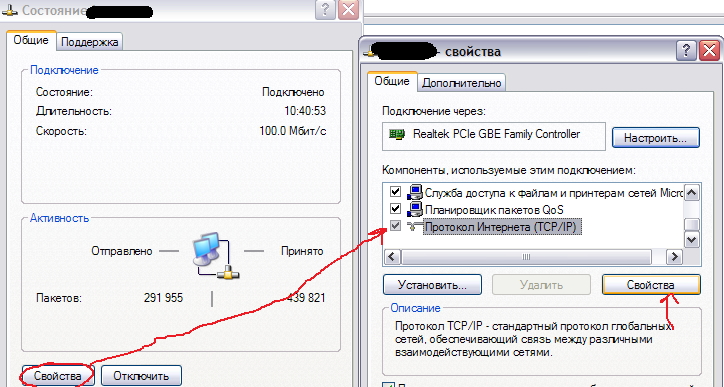Image resolution: width=724 pixels, height=387 pixels.
Task: Uncheck the Служба доступа к файлам checkbox
Action: [395, 191]
